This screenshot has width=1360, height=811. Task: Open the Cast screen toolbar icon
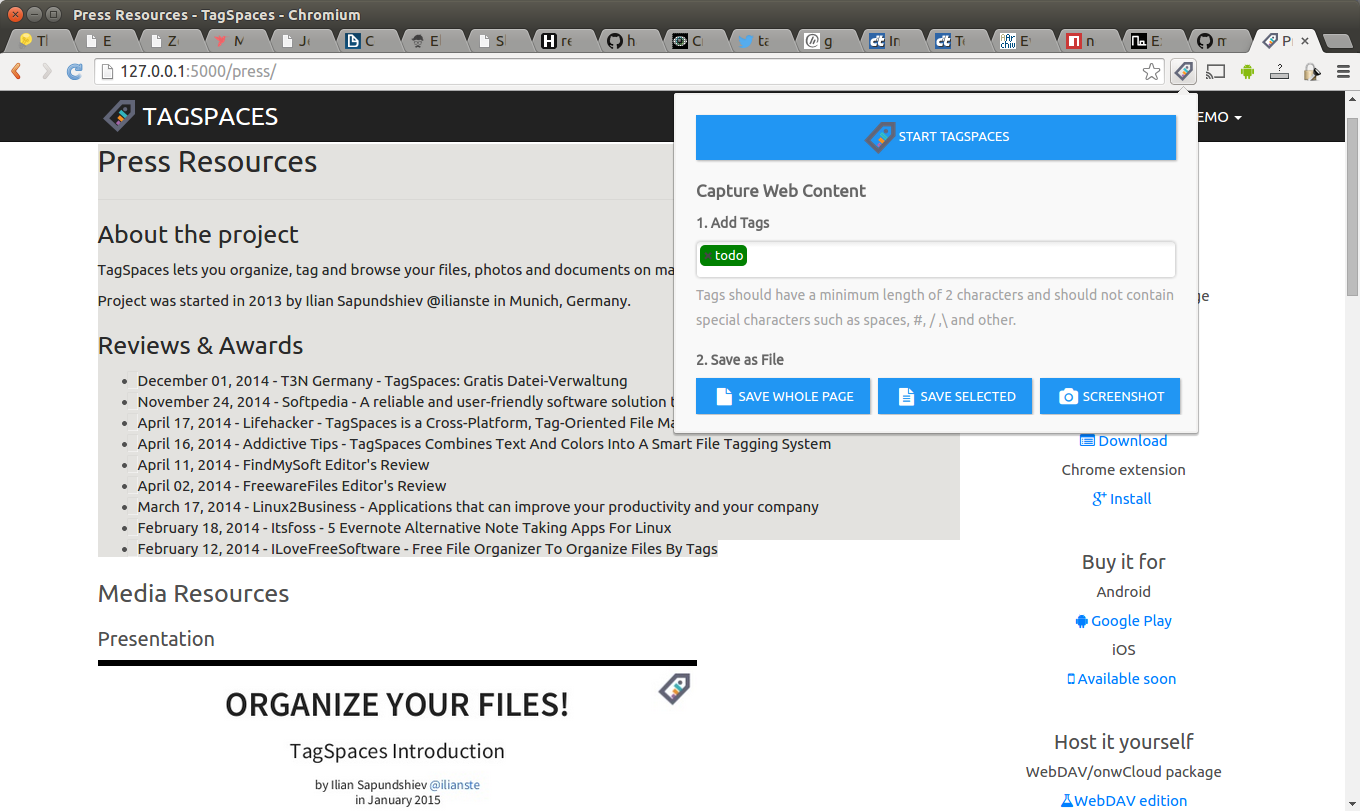click(x=1215, y=71)
